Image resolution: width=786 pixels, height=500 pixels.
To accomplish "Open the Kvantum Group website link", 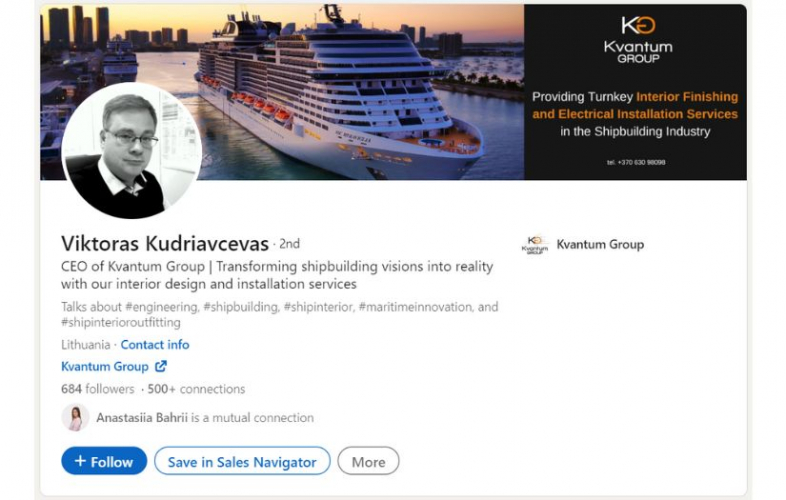I will tap(105, 367).
